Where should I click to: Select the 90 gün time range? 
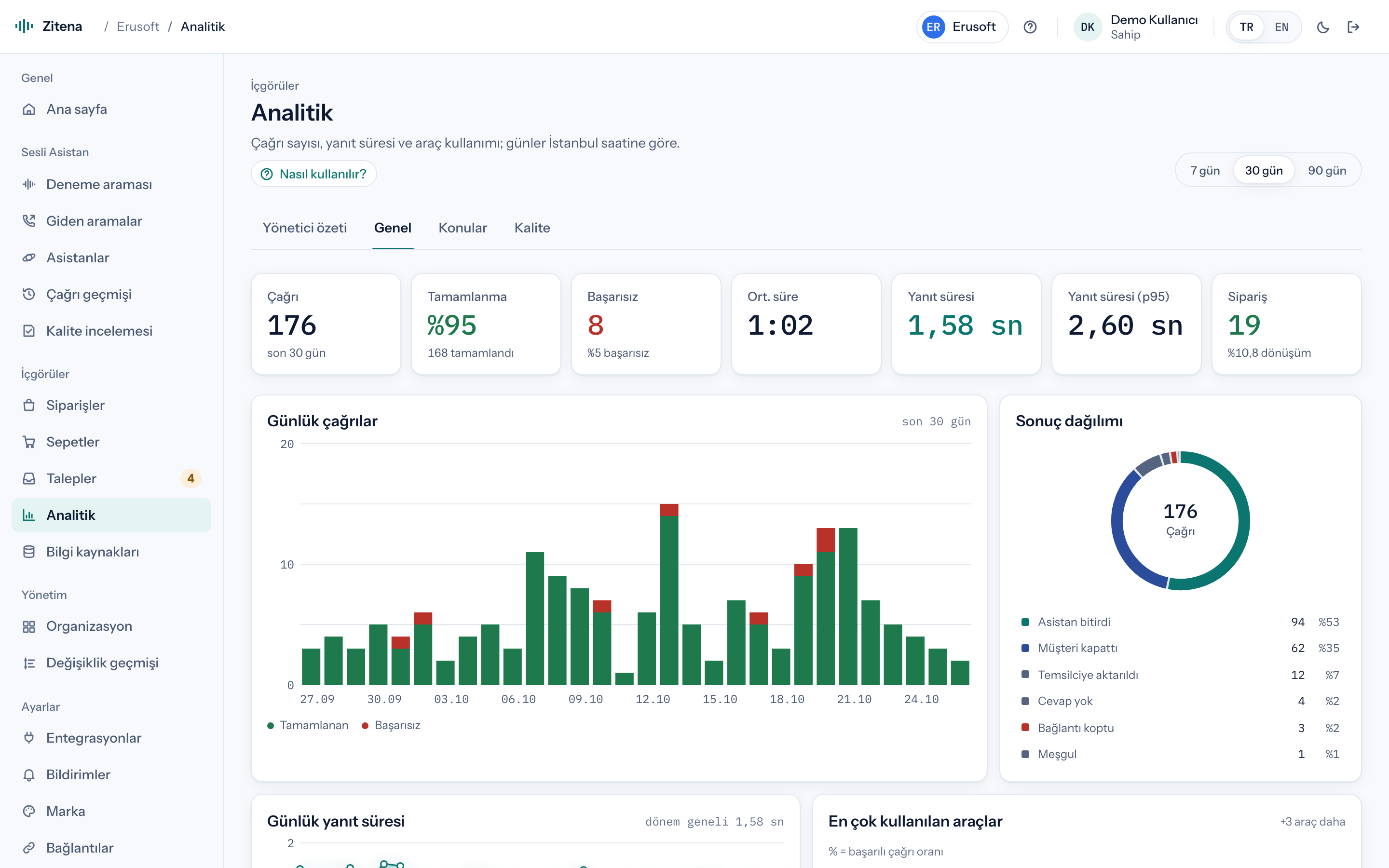1326,171
